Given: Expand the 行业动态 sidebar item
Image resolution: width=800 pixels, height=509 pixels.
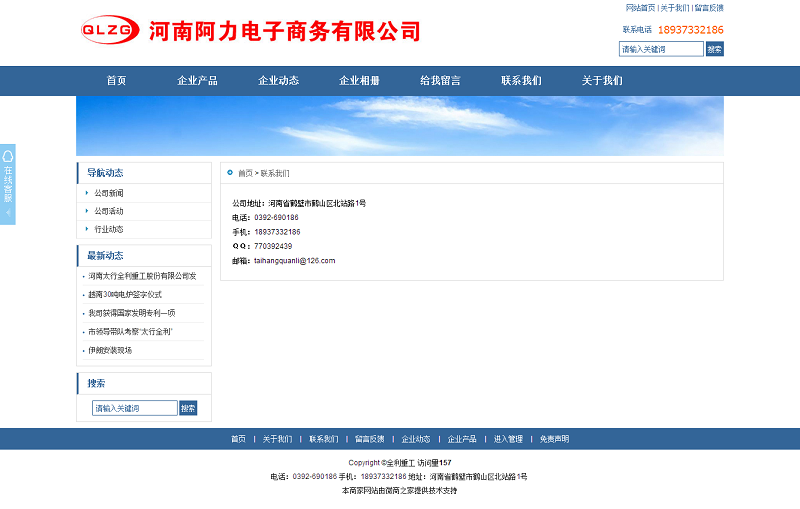Looking at the screenshot, I should point(109,229).
